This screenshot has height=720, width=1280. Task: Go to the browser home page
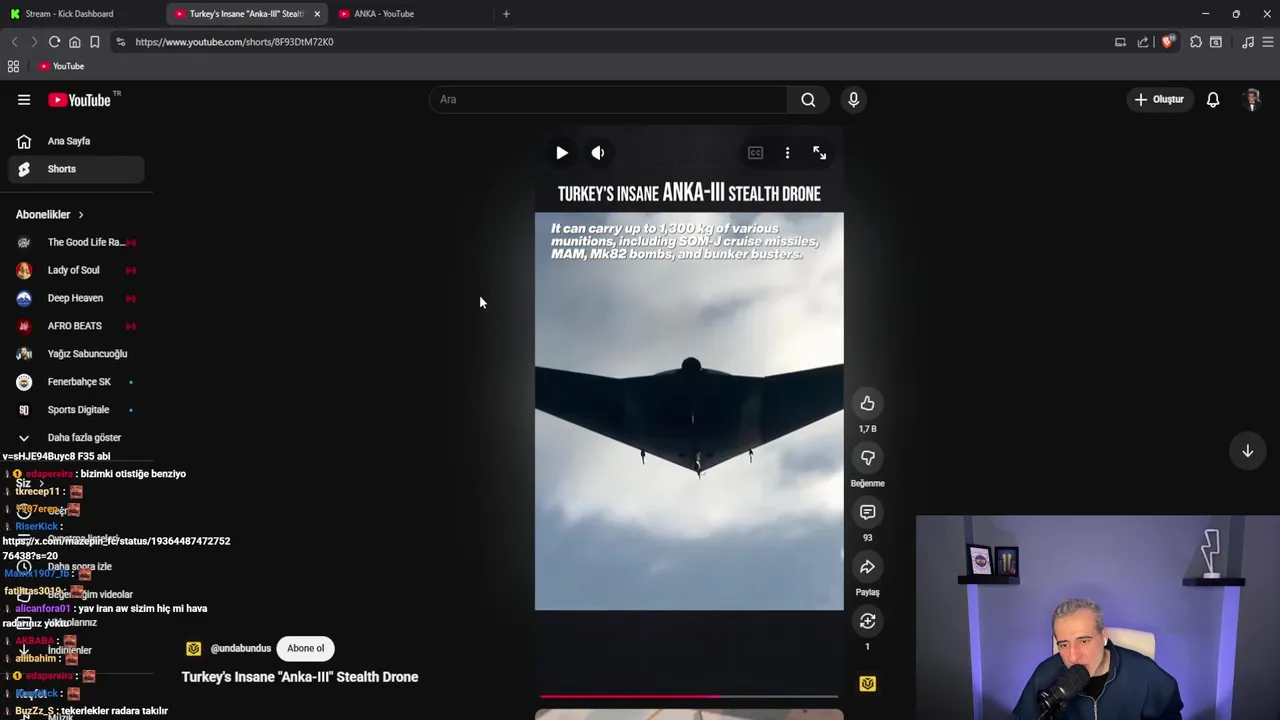pyautogui.click(x=74, y=42)
